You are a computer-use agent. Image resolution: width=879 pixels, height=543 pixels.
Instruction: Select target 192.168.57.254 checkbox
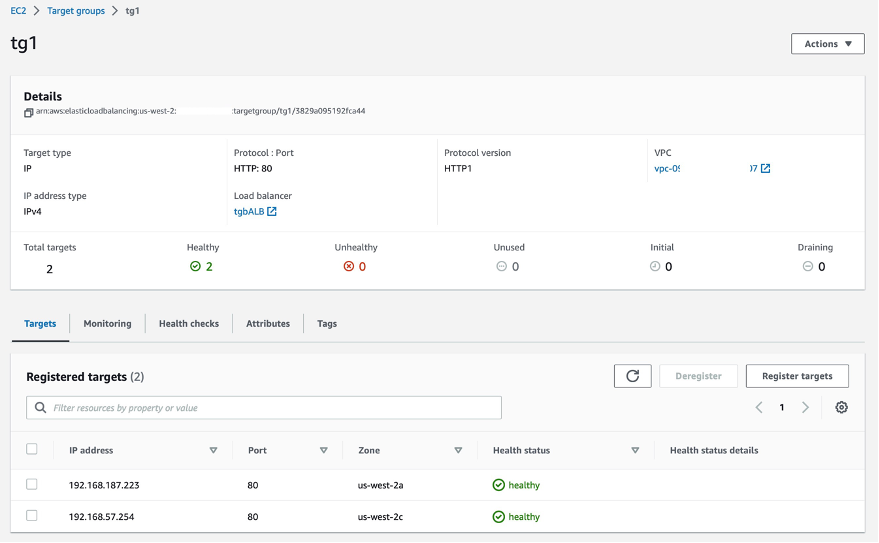[x=31, y=516]
